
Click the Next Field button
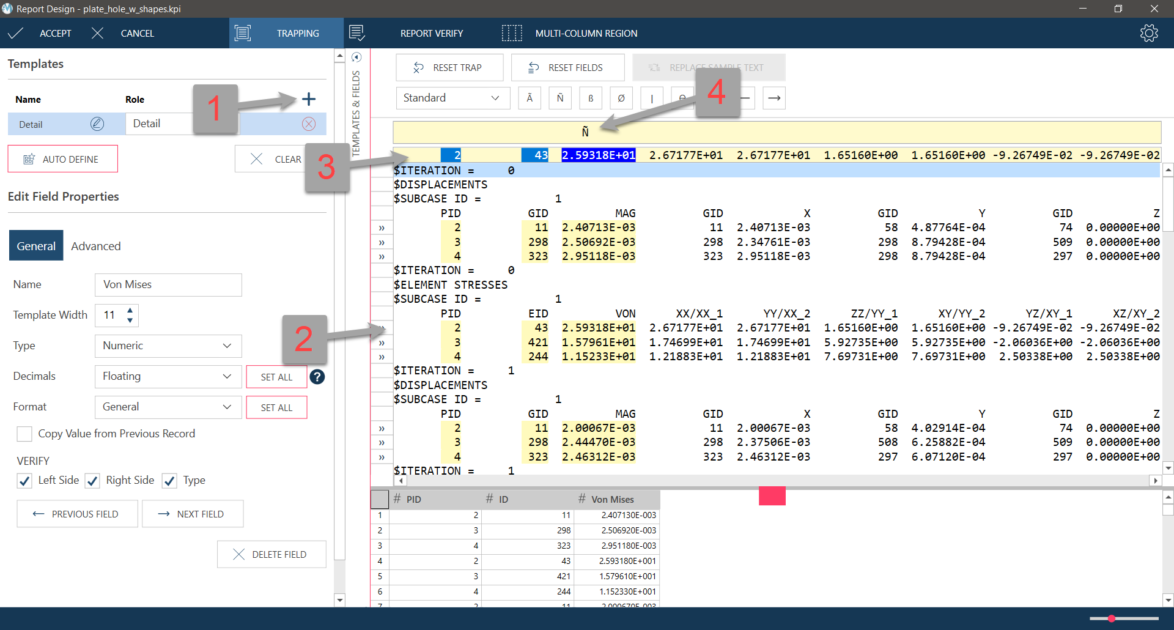[192, 514]
